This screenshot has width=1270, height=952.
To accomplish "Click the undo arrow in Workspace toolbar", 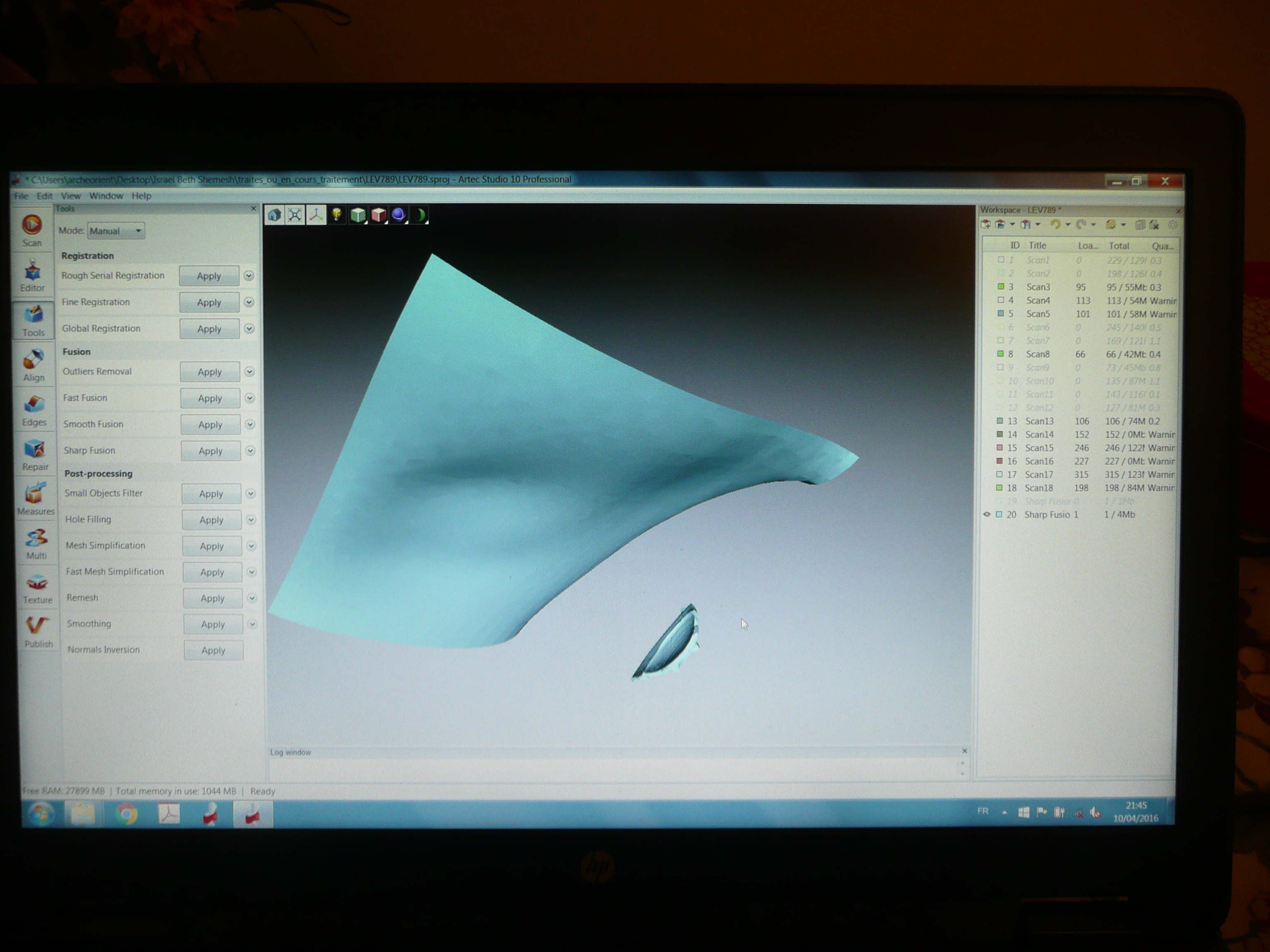I will [x=1055, y=225].
